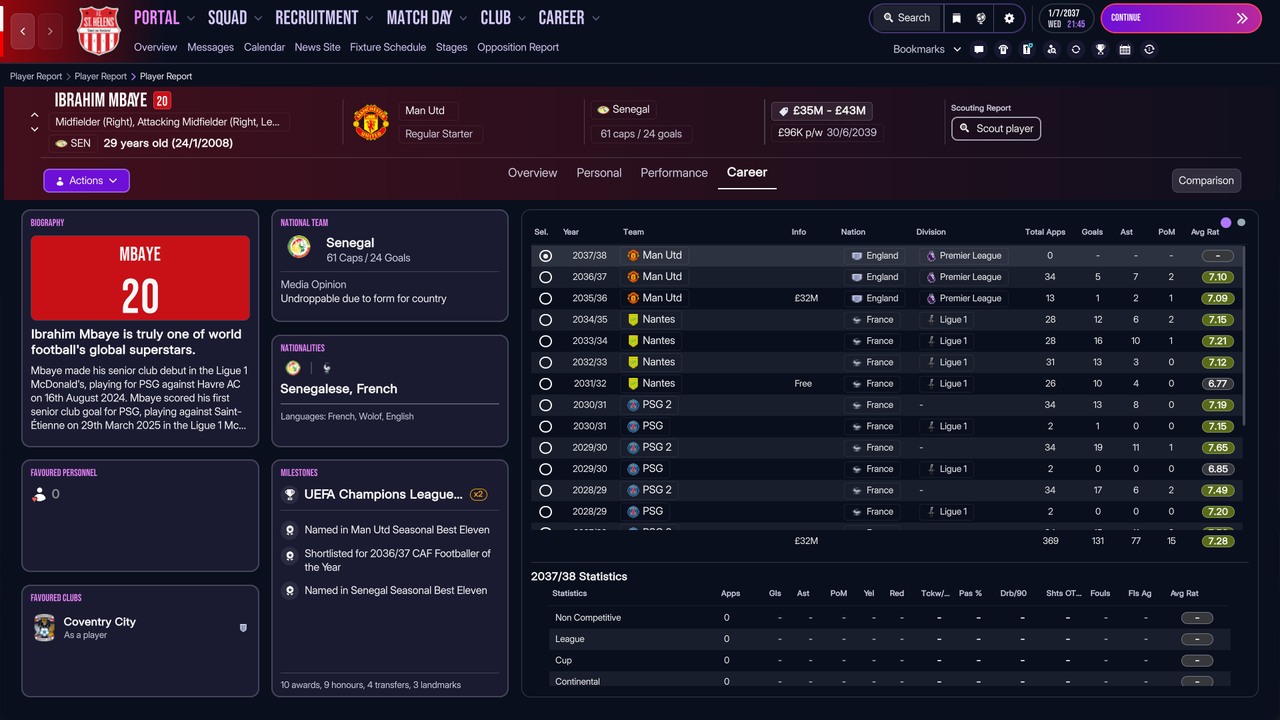Open Fixture Schedule in the Portal submenu

pos(388,47)
